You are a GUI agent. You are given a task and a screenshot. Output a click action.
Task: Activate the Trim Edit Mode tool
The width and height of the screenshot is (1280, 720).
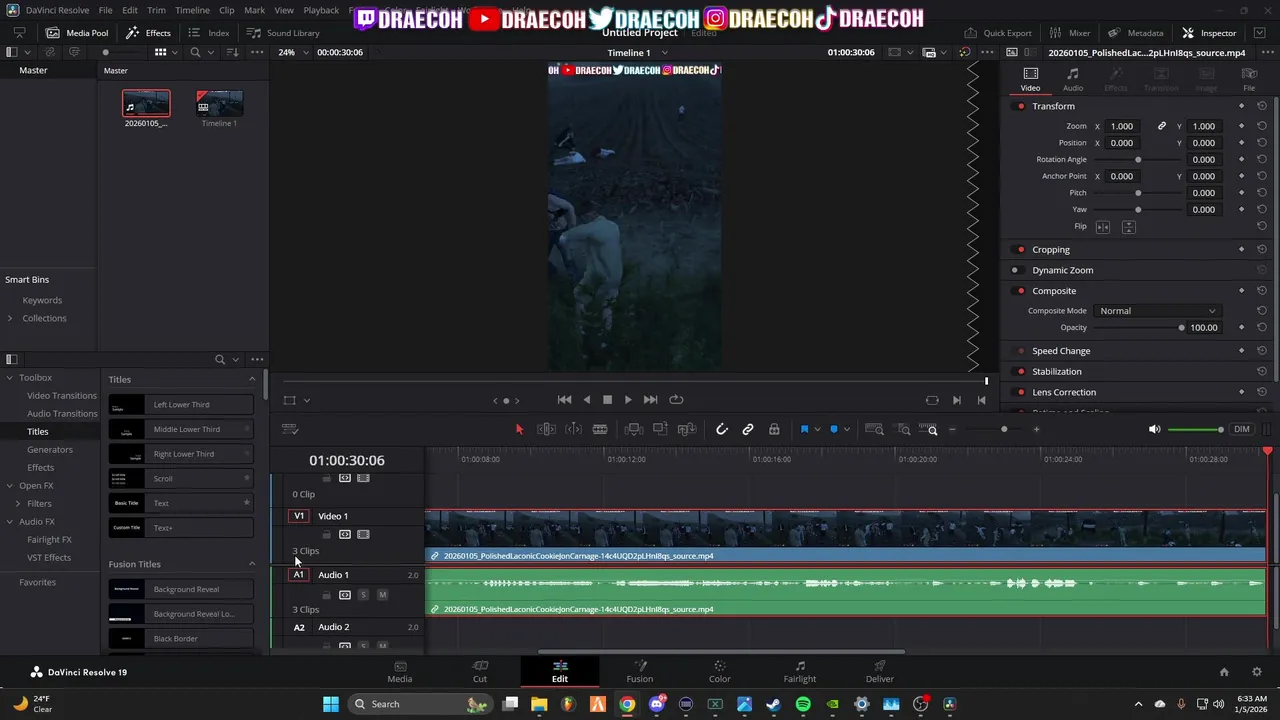tap(546, 429)
